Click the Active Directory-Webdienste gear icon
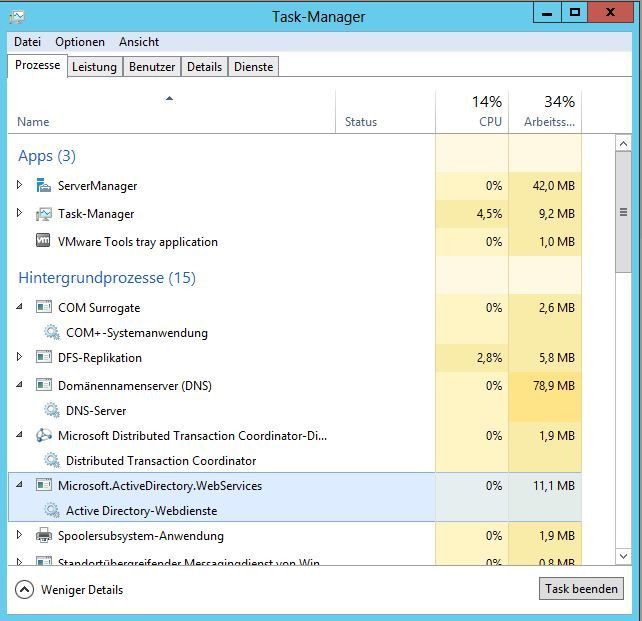Screen dimensions: 642x621 52,510
